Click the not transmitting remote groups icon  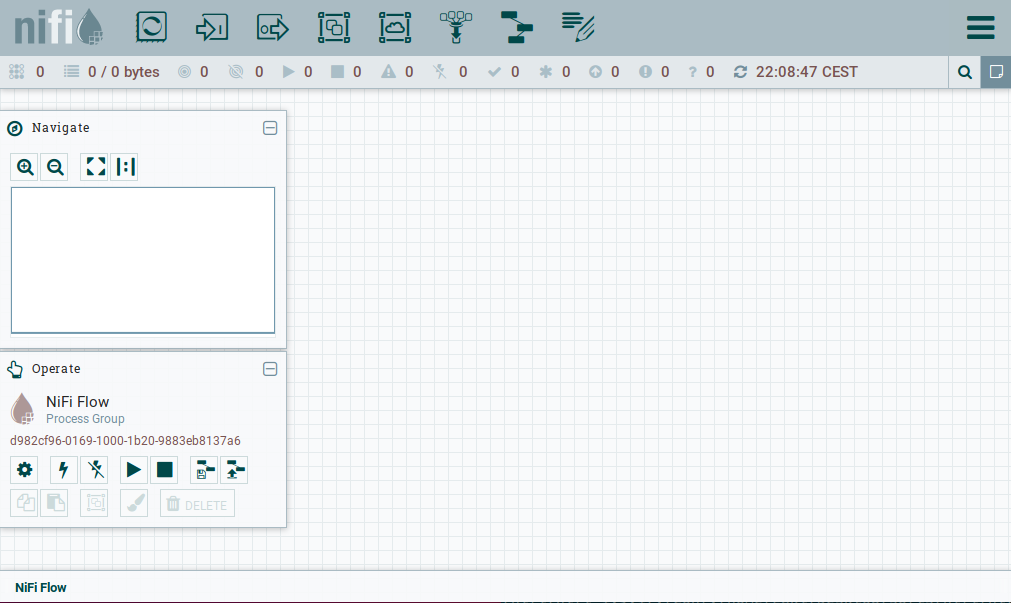[x=236, y=72]
